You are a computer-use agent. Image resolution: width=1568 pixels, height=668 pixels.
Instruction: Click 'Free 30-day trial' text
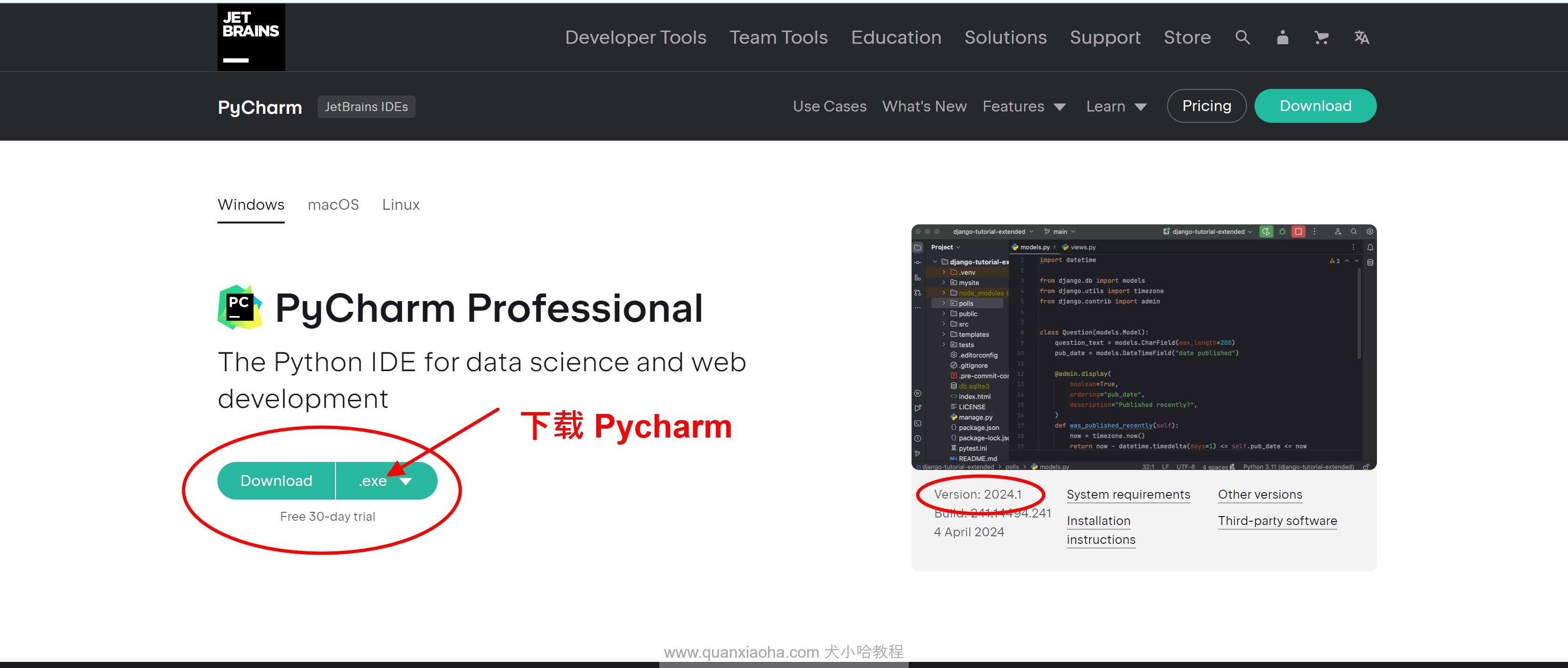pos(328,517)
